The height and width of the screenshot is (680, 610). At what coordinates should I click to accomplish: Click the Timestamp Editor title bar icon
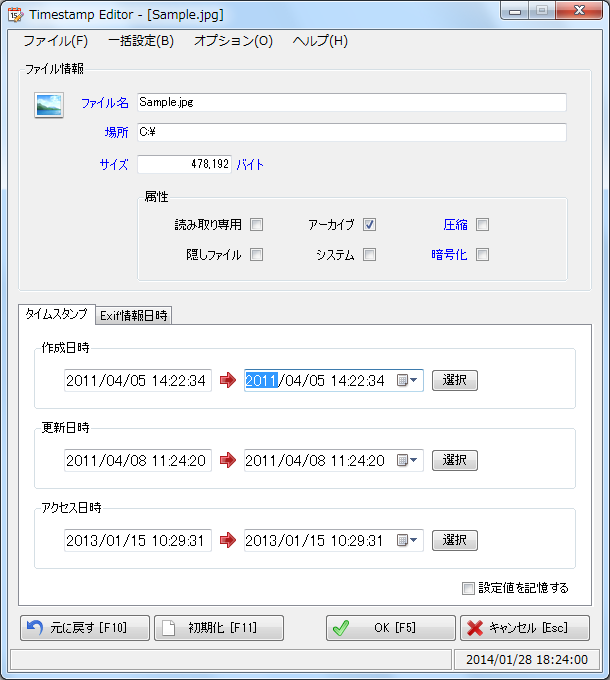(15, 15)
